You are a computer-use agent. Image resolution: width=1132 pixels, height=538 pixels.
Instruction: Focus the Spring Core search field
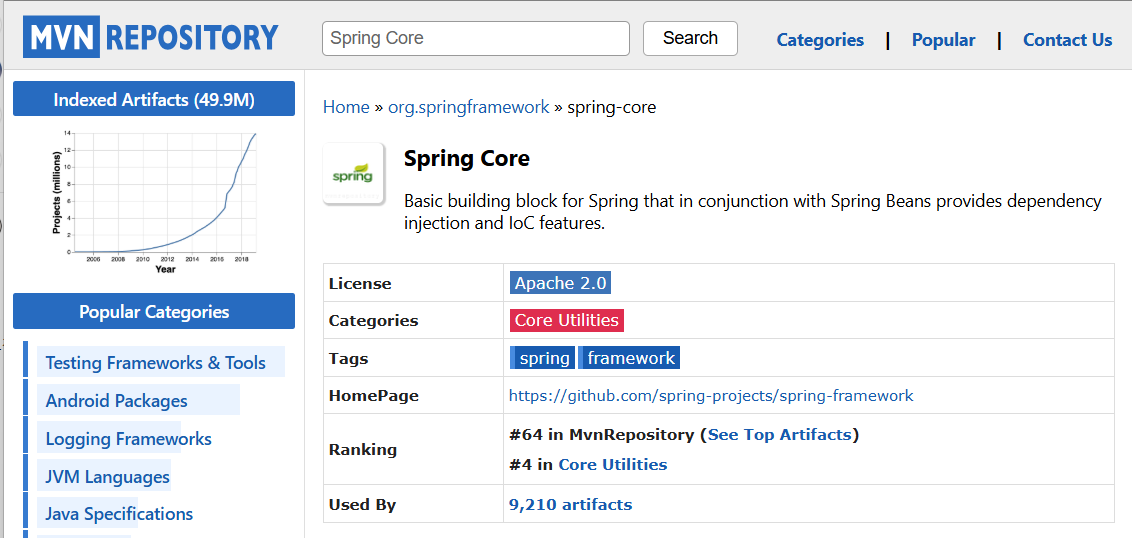(x=475, y=38)
